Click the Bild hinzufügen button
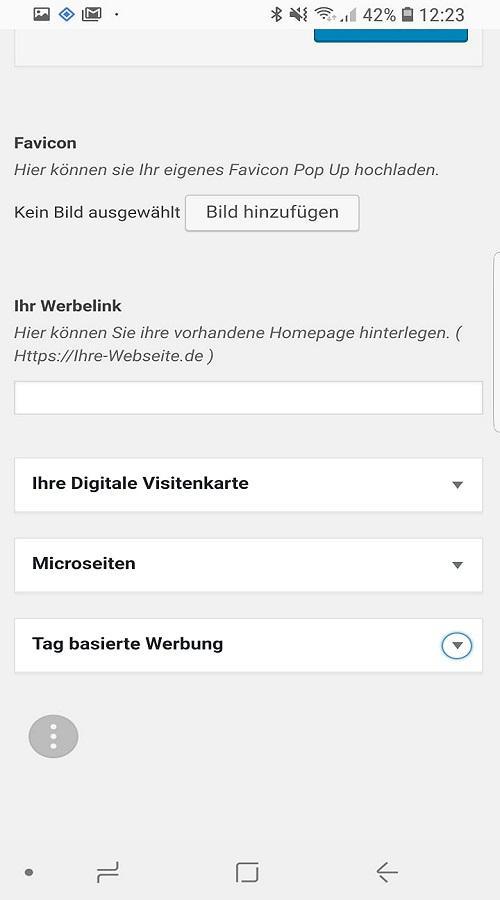This screenshot has width=500, height=900. [272, 213]
